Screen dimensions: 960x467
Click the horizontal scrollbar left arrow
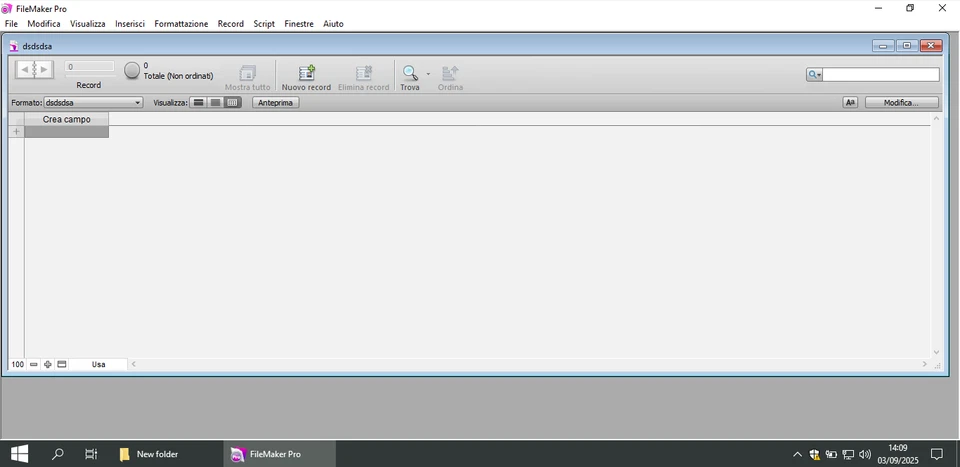click(134, 364)
